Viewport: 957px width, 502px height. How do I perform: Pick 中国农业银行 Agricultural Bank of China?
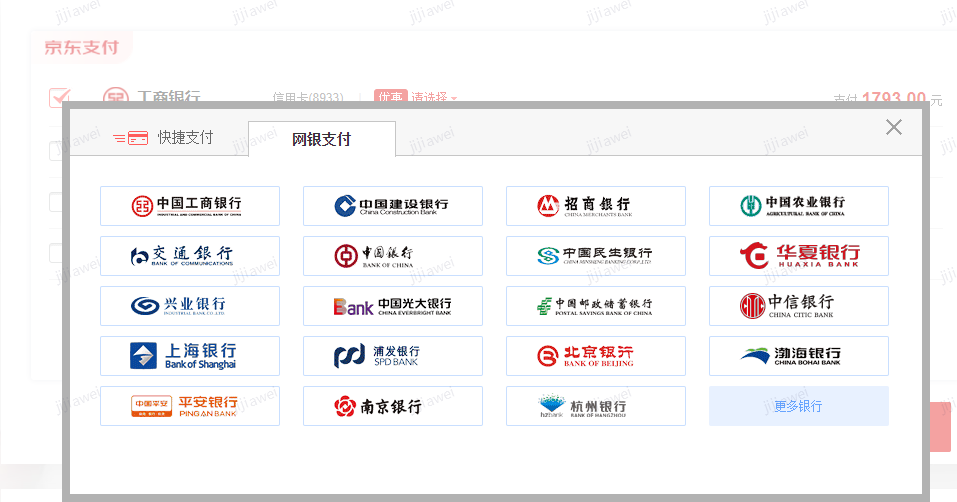(798, 206)
